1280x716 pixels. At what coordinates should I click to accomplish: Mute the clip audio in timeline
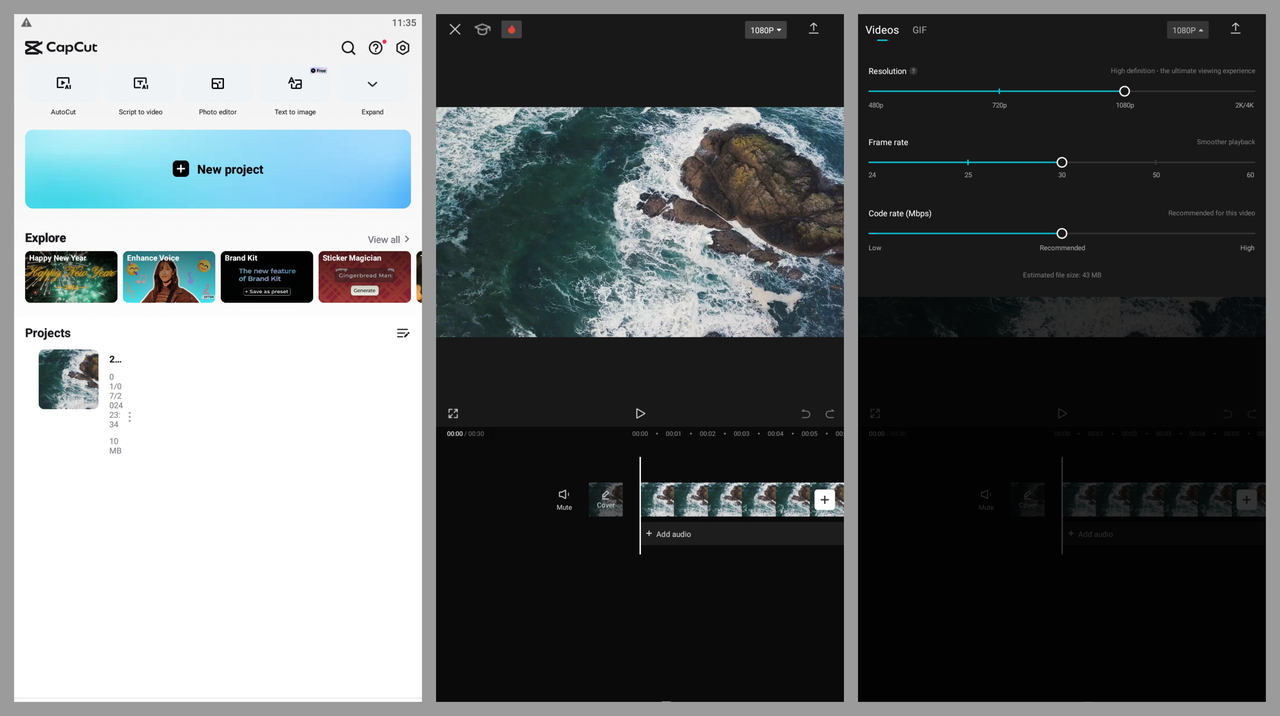564,499
